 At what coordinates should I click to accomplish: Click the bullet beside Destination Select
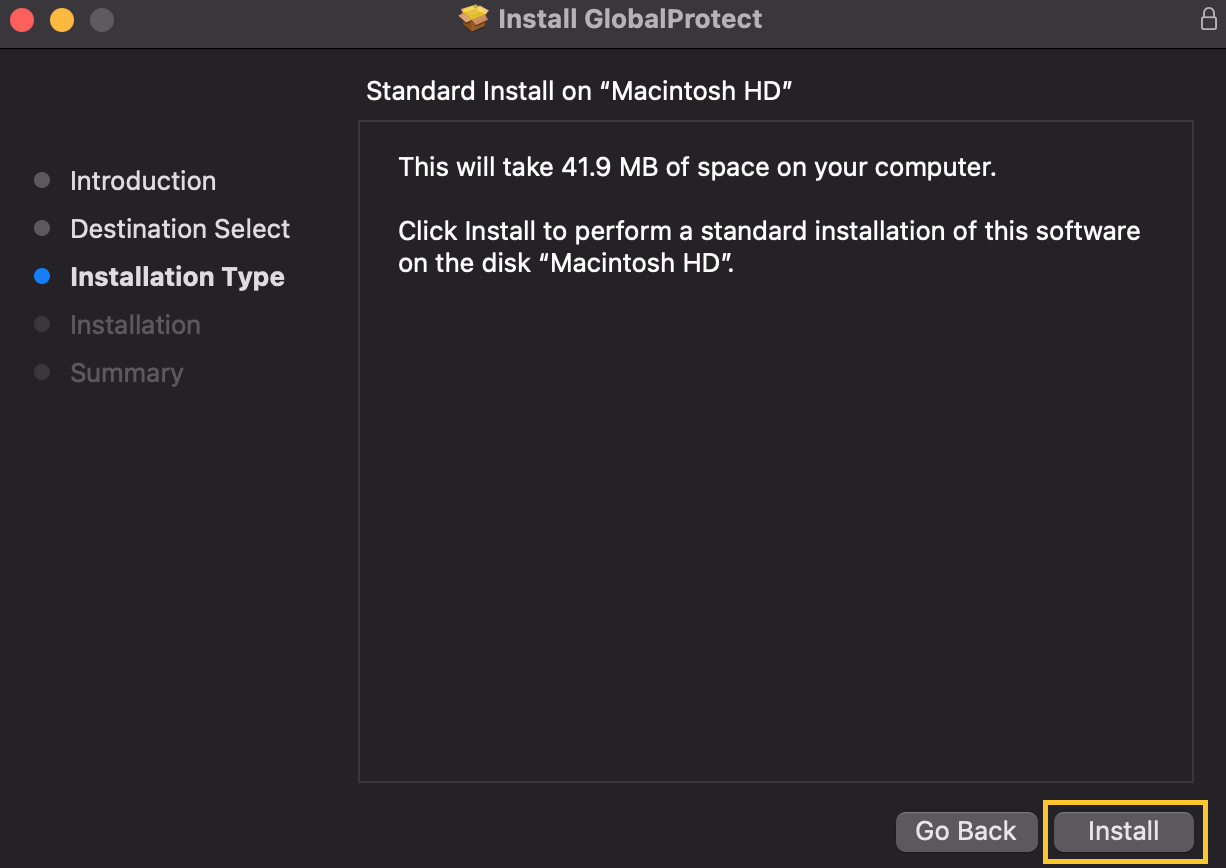click(x=42, y=229)
